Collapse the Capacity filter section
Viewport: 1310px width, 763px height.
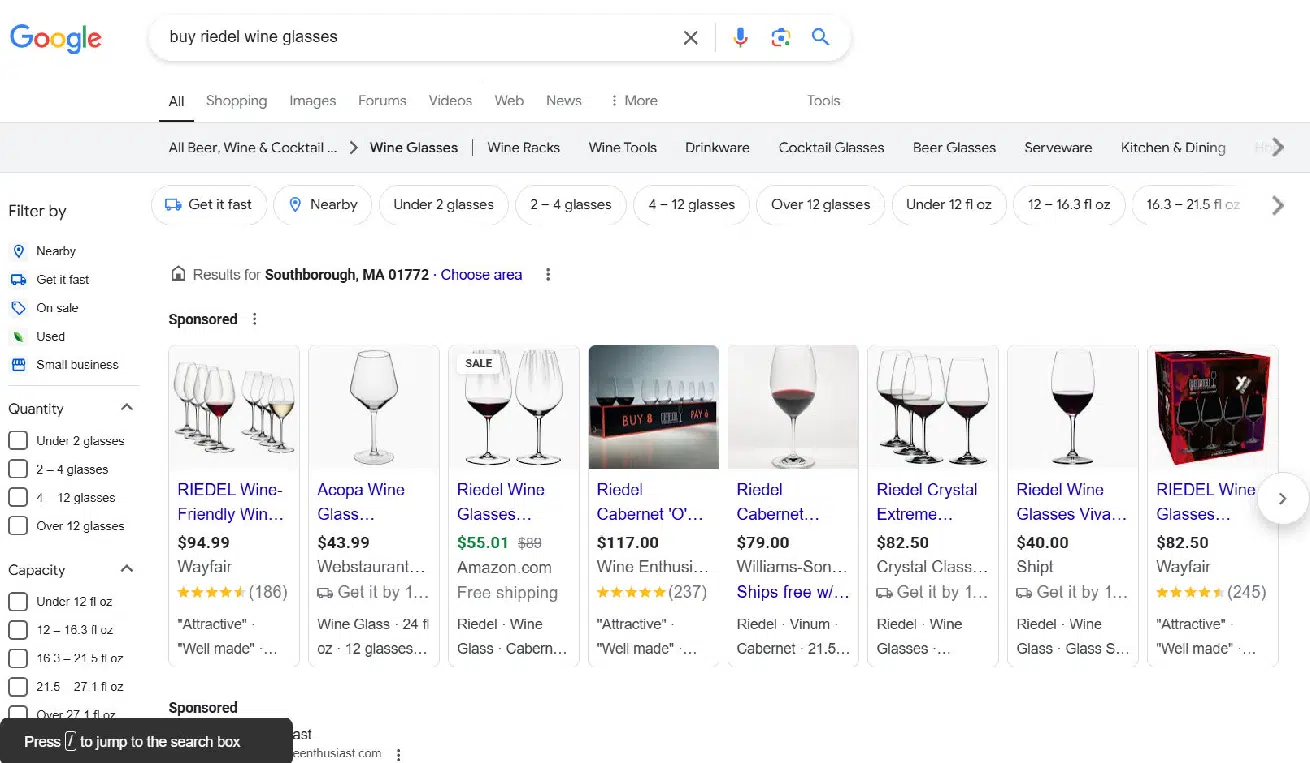pyautogui.click(x=127, y=569)
